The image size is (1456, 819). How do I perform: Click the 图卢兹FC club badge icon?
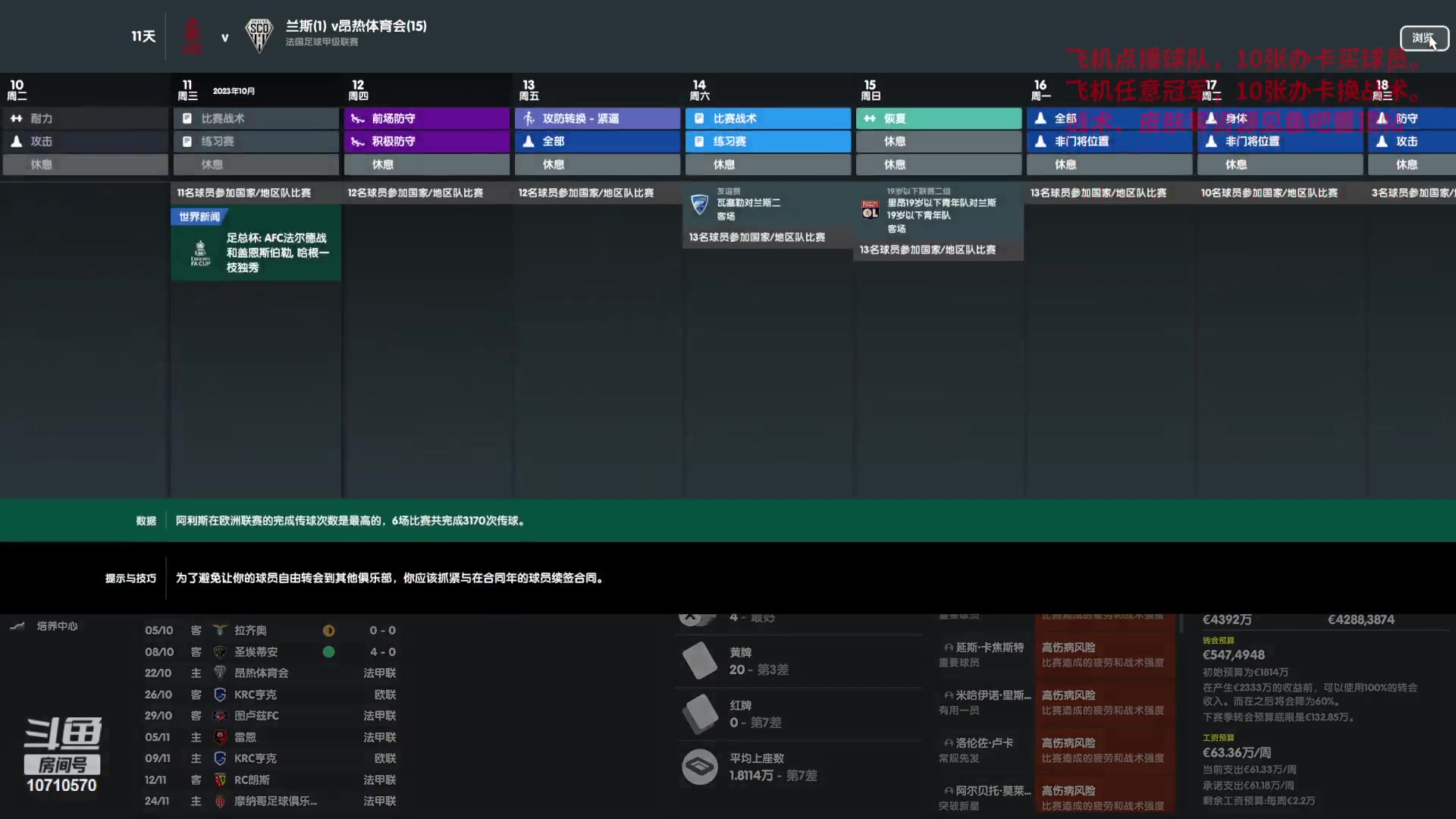[x=220, y=715]
